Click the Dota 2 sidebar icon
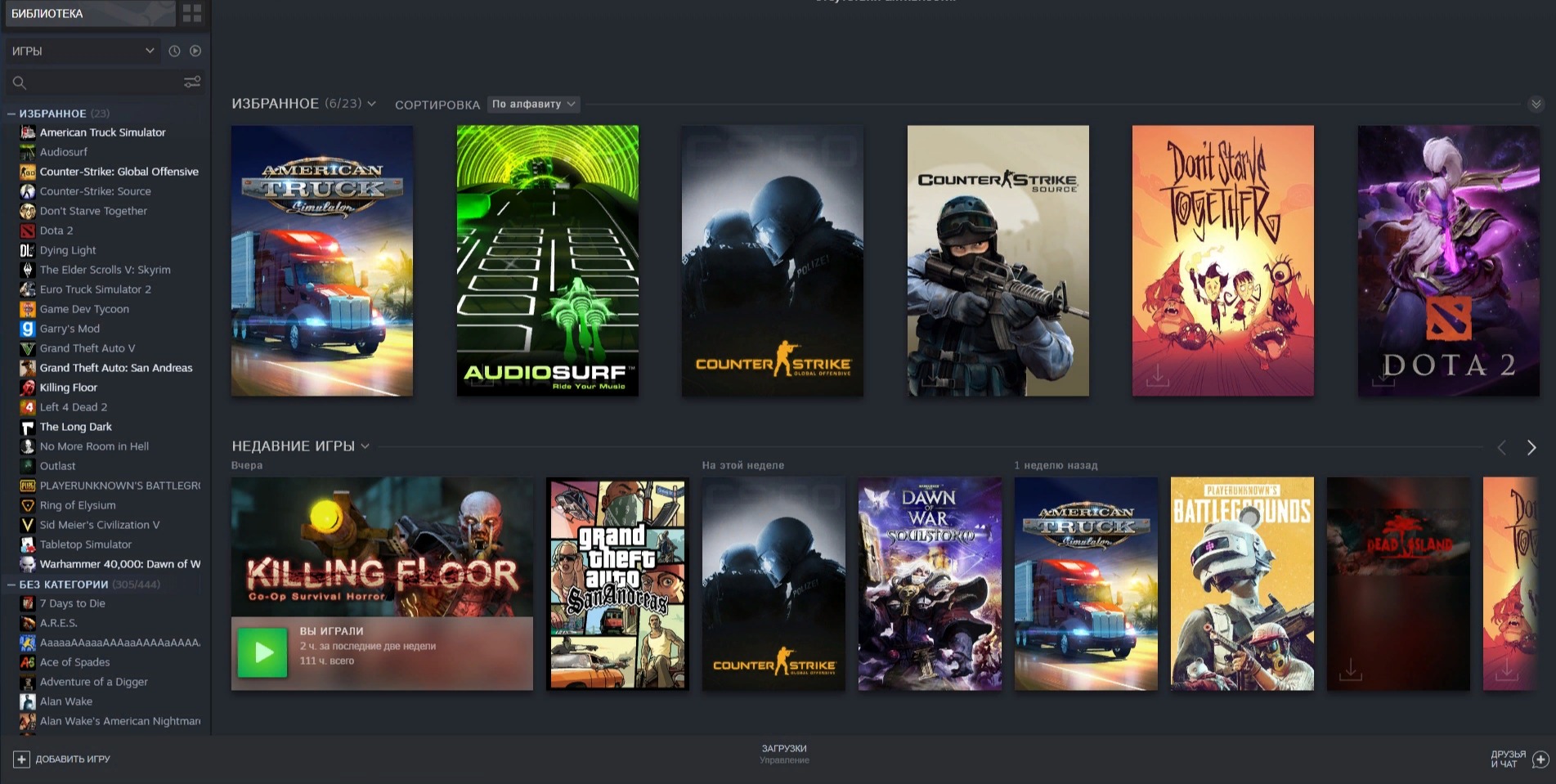Viewport: 1556px width, 784px height. point(28,231)
